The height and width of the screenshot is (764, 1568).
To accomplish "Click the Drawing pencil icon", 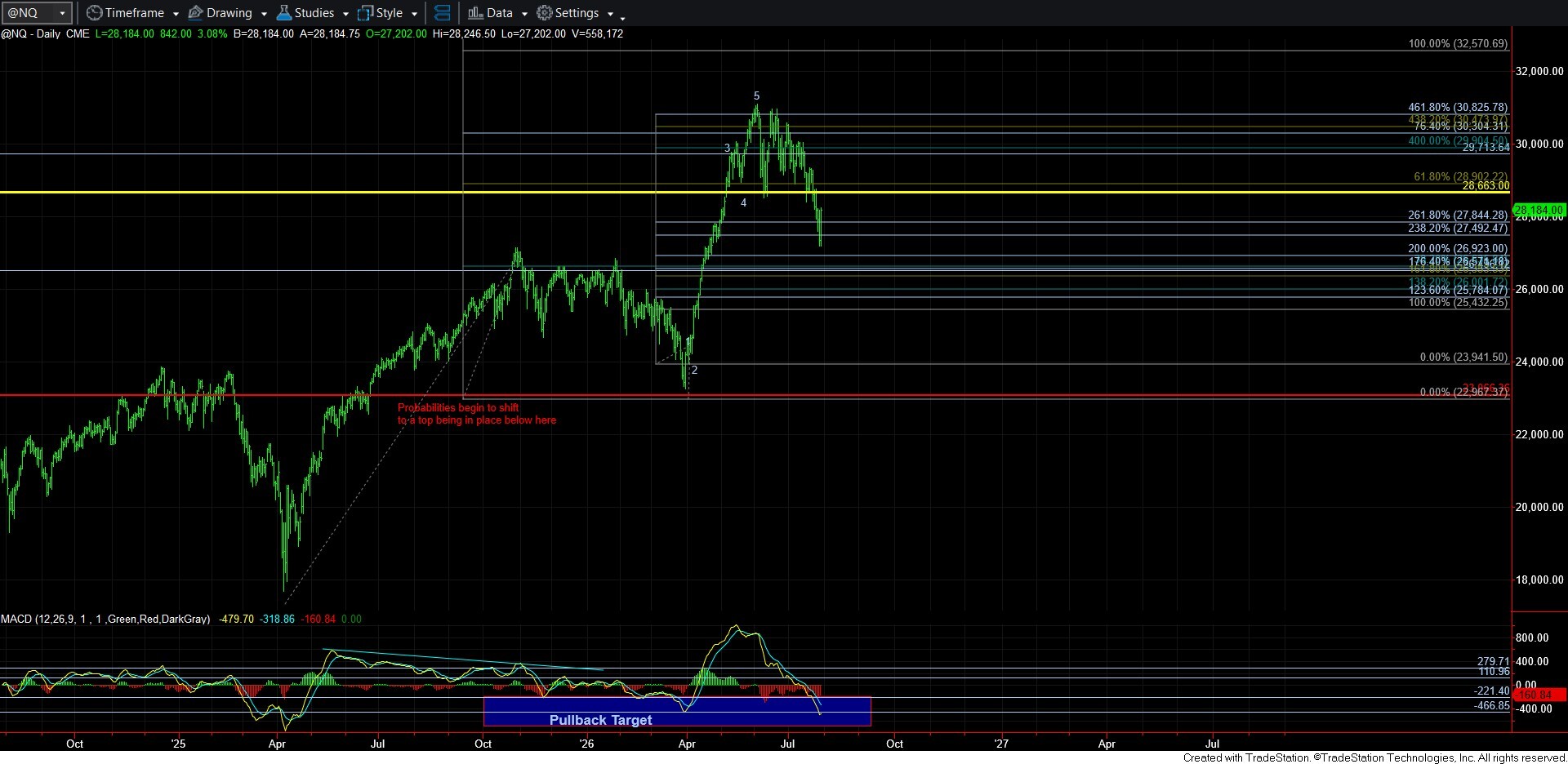I will (195, 13).
